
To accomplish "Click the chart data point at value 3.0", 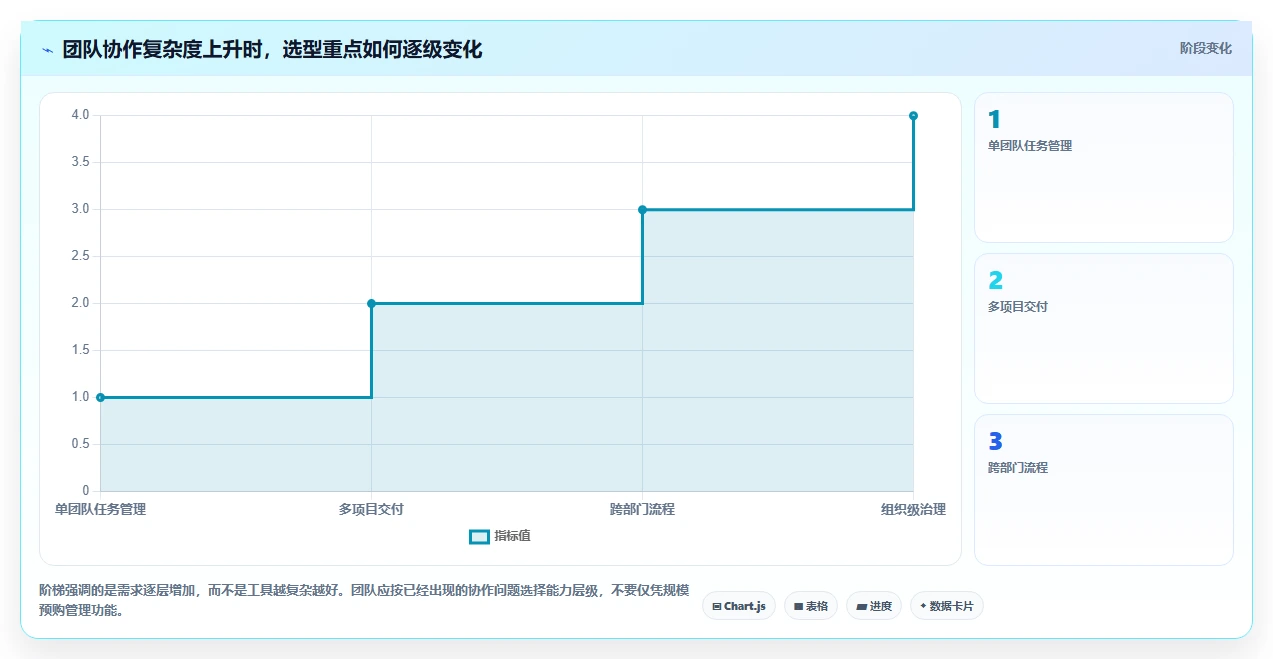I will point(642,209).
